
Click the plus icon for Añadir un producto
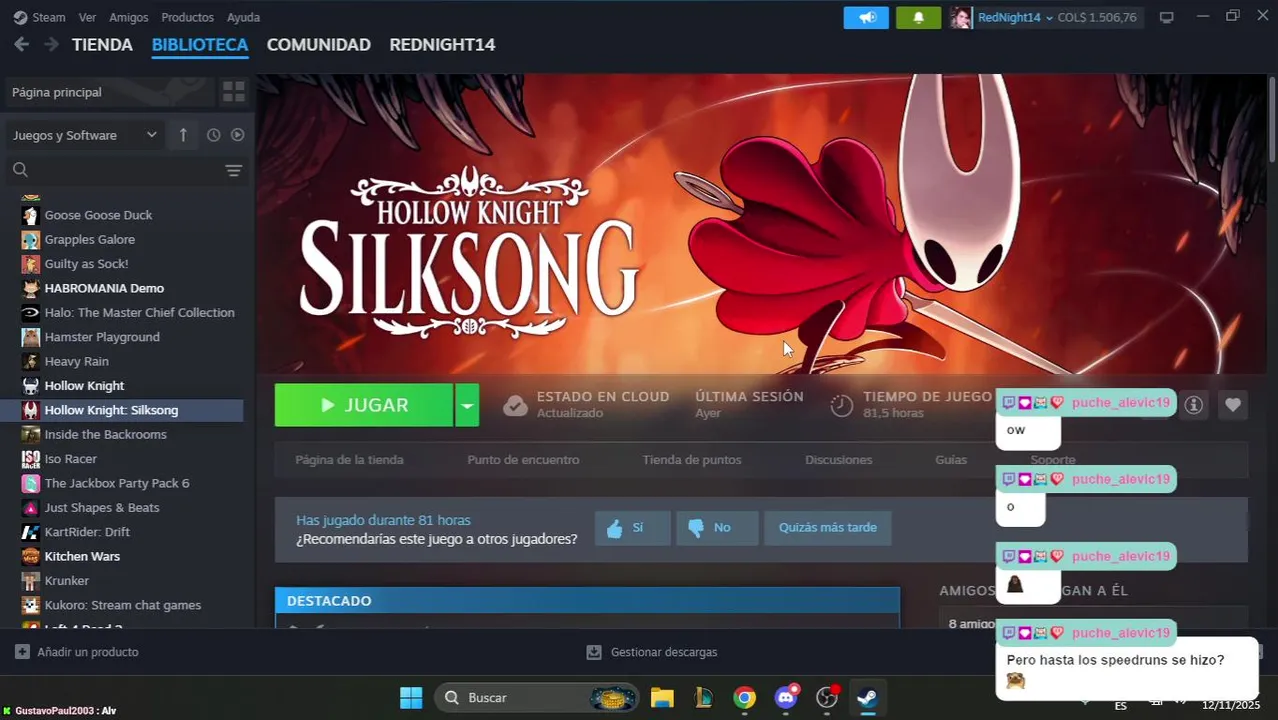pos(22,652)
